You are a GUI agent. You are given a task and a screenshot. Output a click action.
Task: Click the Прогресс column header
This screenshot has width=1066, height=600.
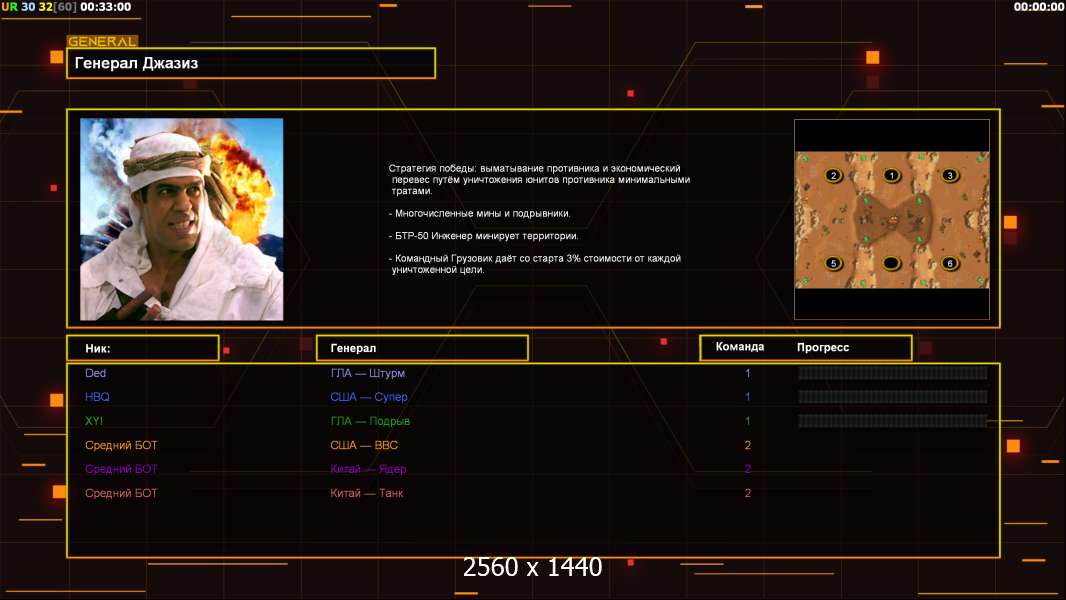point(823,347)
